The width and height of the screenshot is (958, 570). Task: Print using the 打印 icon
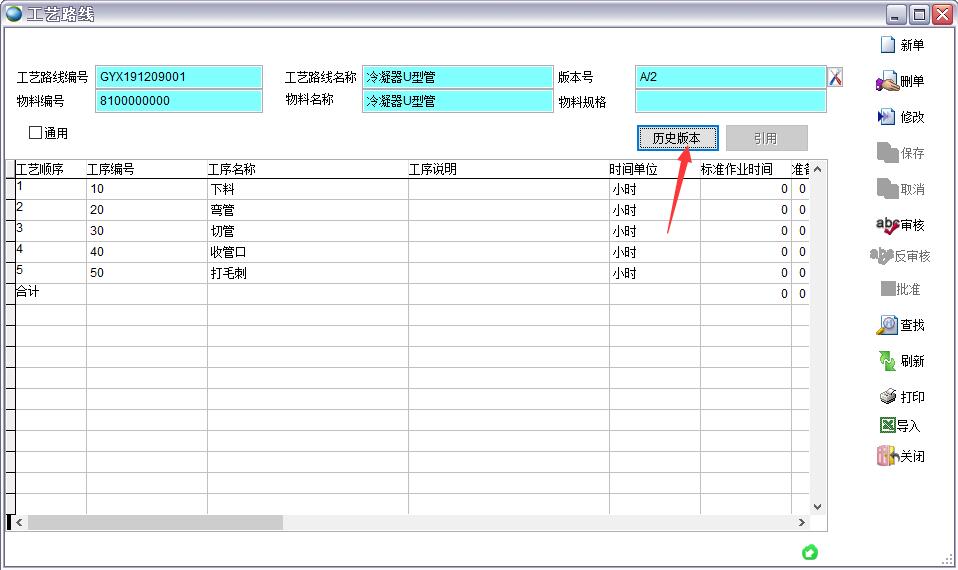tap(887, 397)
